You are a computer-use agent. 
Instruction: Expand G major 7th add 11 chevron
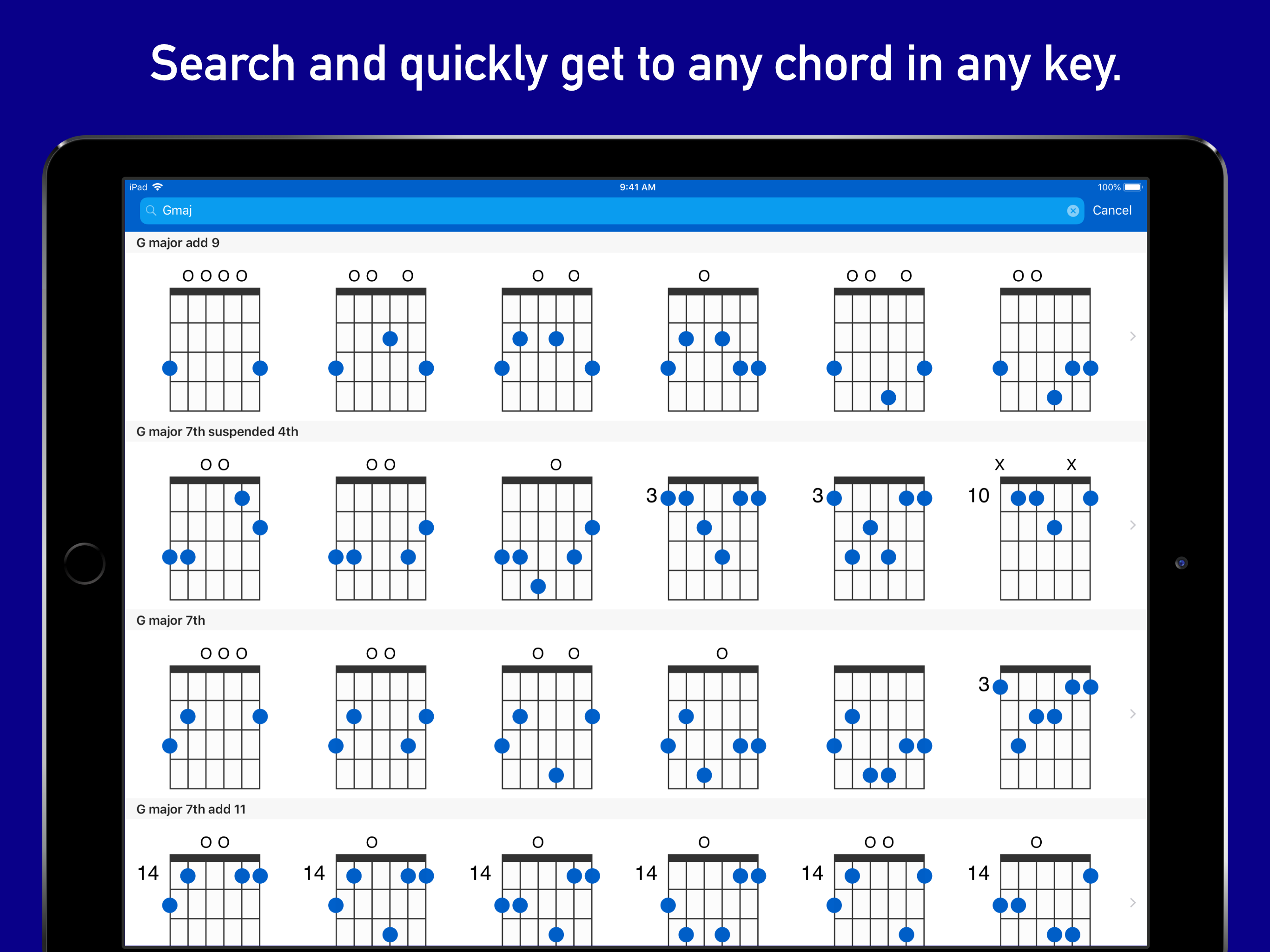point(1132,903)
